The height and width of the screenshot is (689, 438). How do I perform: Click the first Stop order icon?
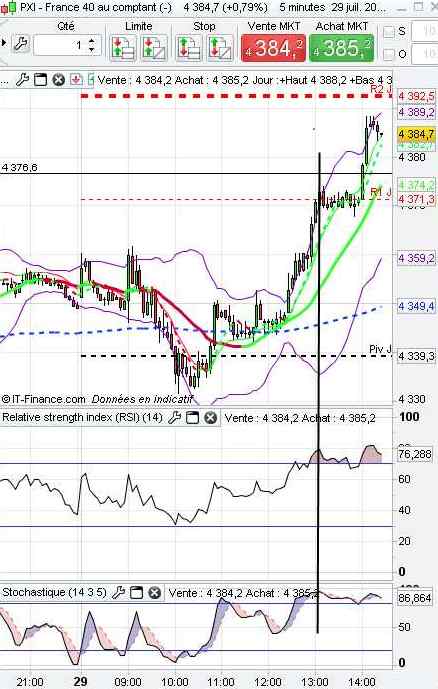click(189, 47)
